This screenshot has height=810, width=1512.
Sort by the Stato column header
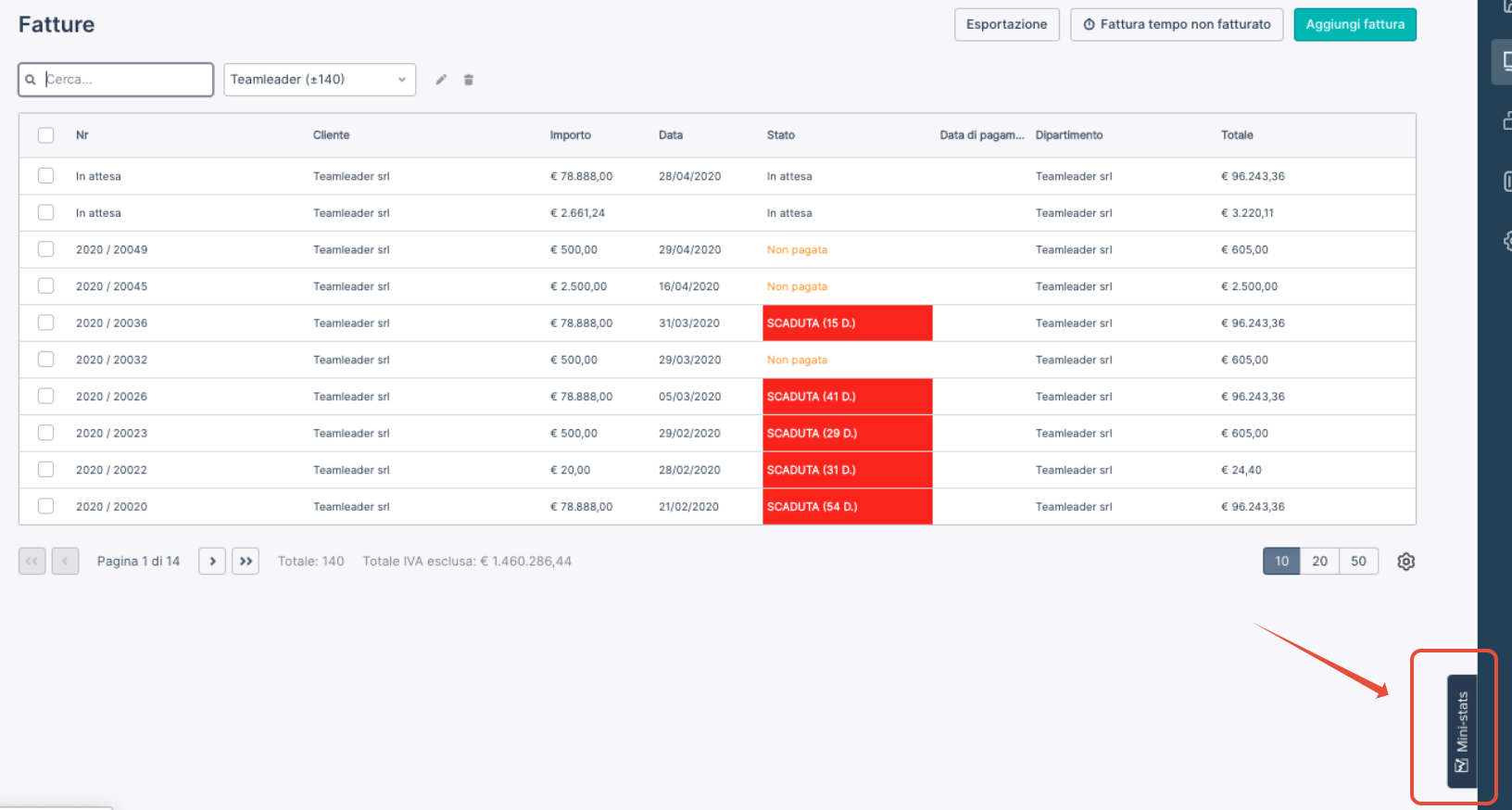(x=781, y=135)
